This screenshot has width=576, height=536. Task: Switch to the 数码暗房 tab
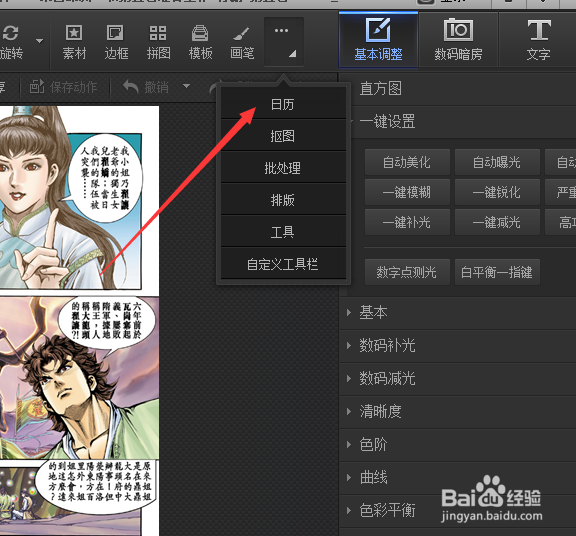pyautogui.click(x=458, y=40)
